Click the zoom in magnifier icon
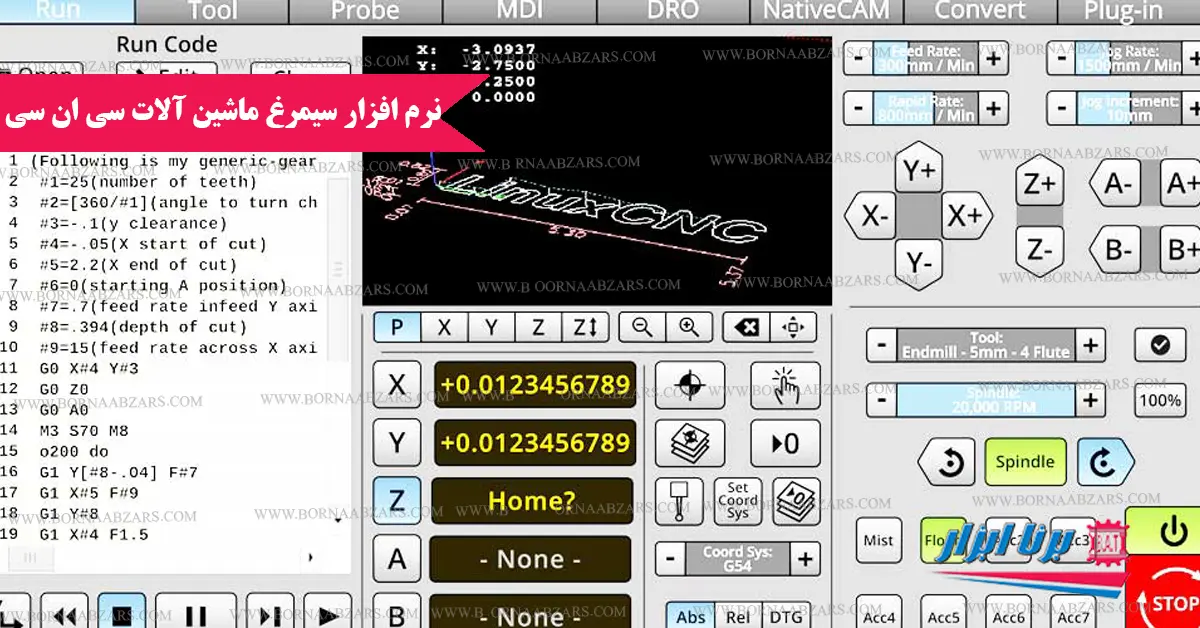The height and width of the screenshot is (628, 1200). click(689, 327)
